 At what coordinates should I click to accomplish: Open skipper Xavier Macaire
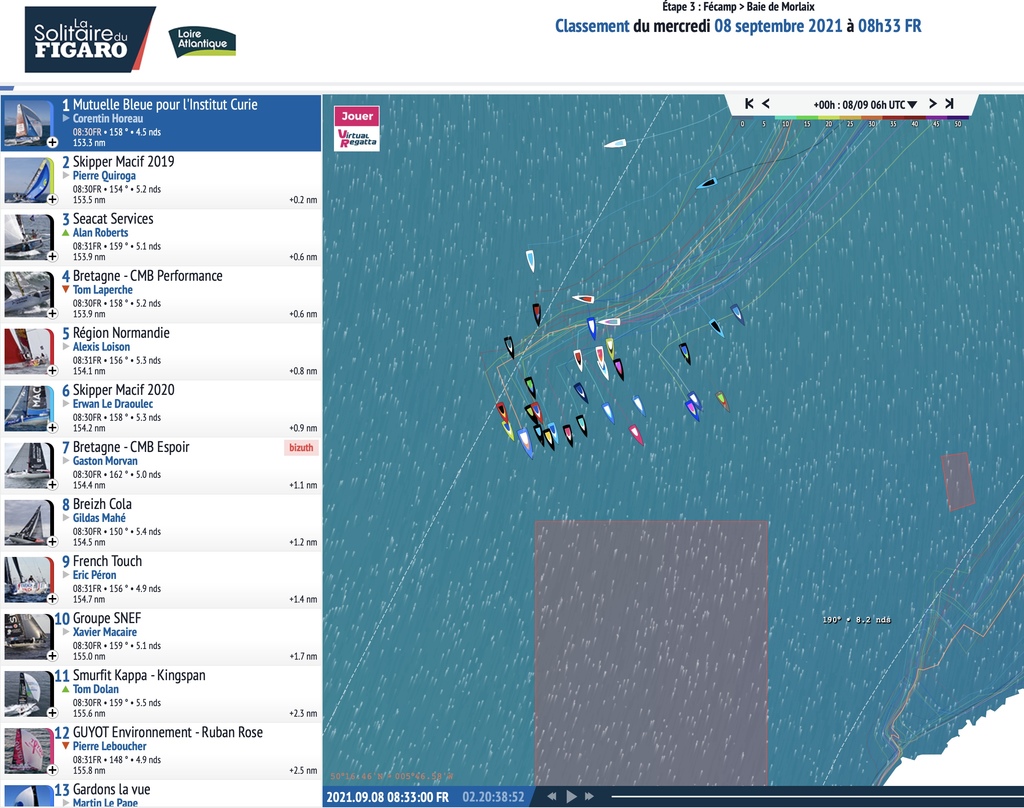(105, 632)
